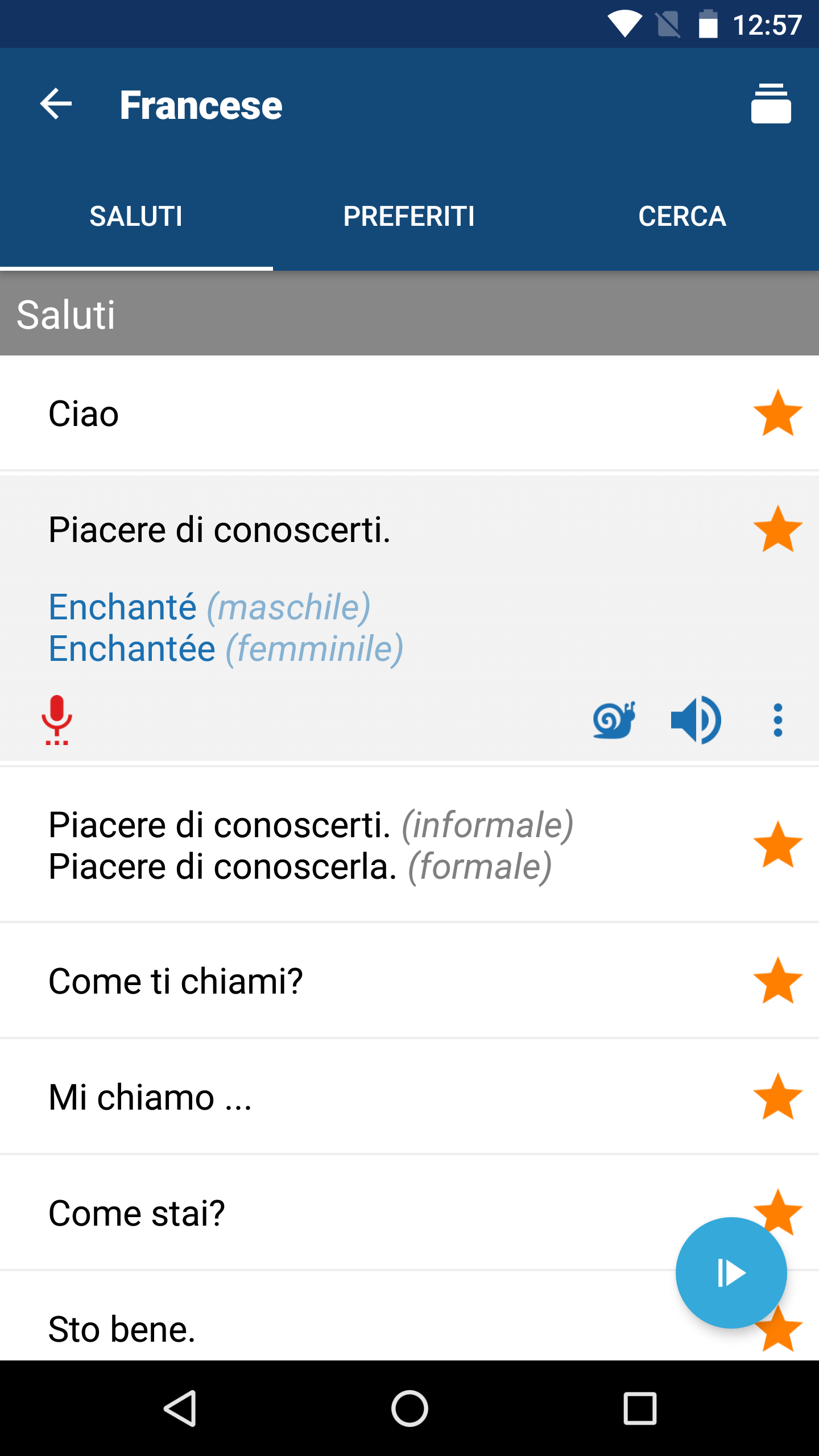The image size is (819, 1456).
Task: Record pronunciation with the red microphone
Action: pos(56,719)
